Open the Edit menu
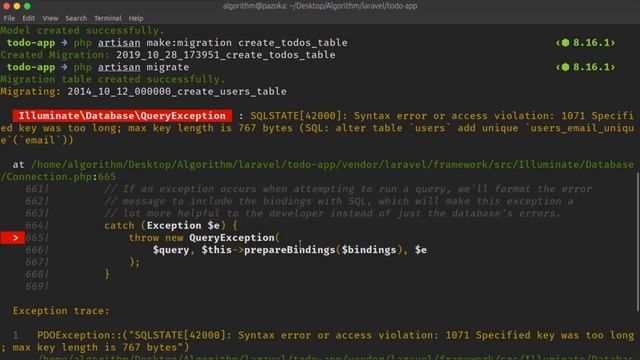This screenshot has width=640, height=360. (29, 18)
